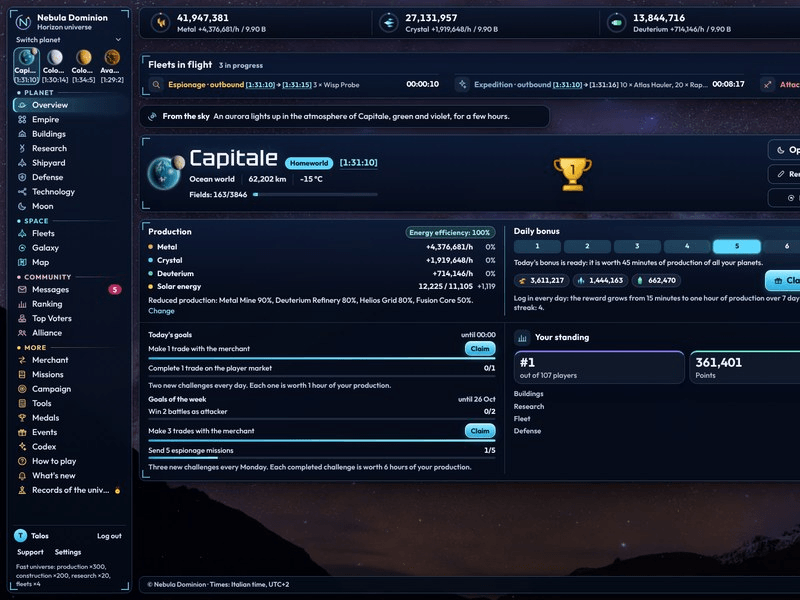Viewport: 800px width, 600px height.
Task: Click the chart icon beside Your standing
Action: pos(522,337)
